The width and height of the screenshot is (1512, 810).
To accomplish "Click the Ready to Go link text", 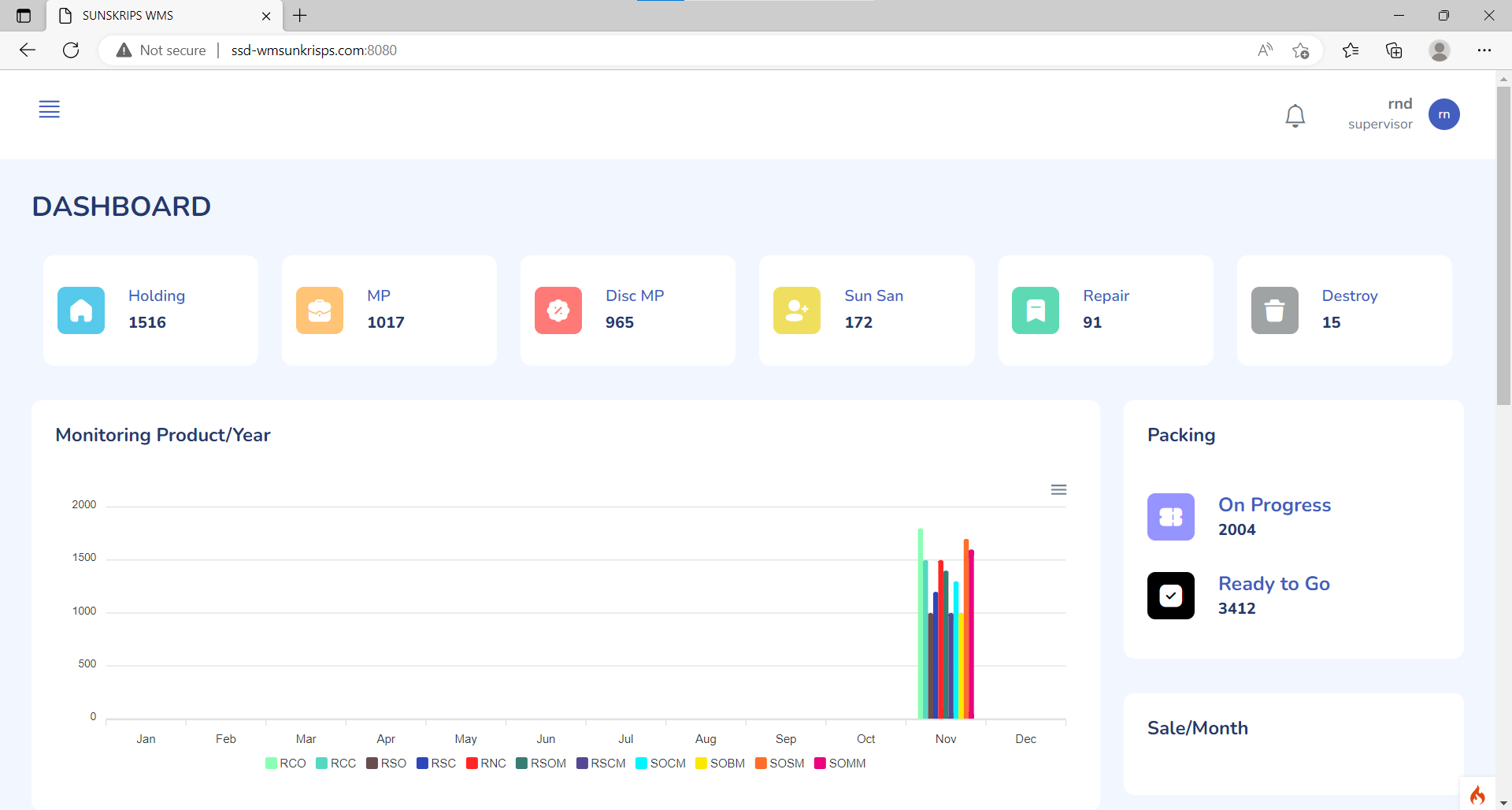I will click(1273, 584).
